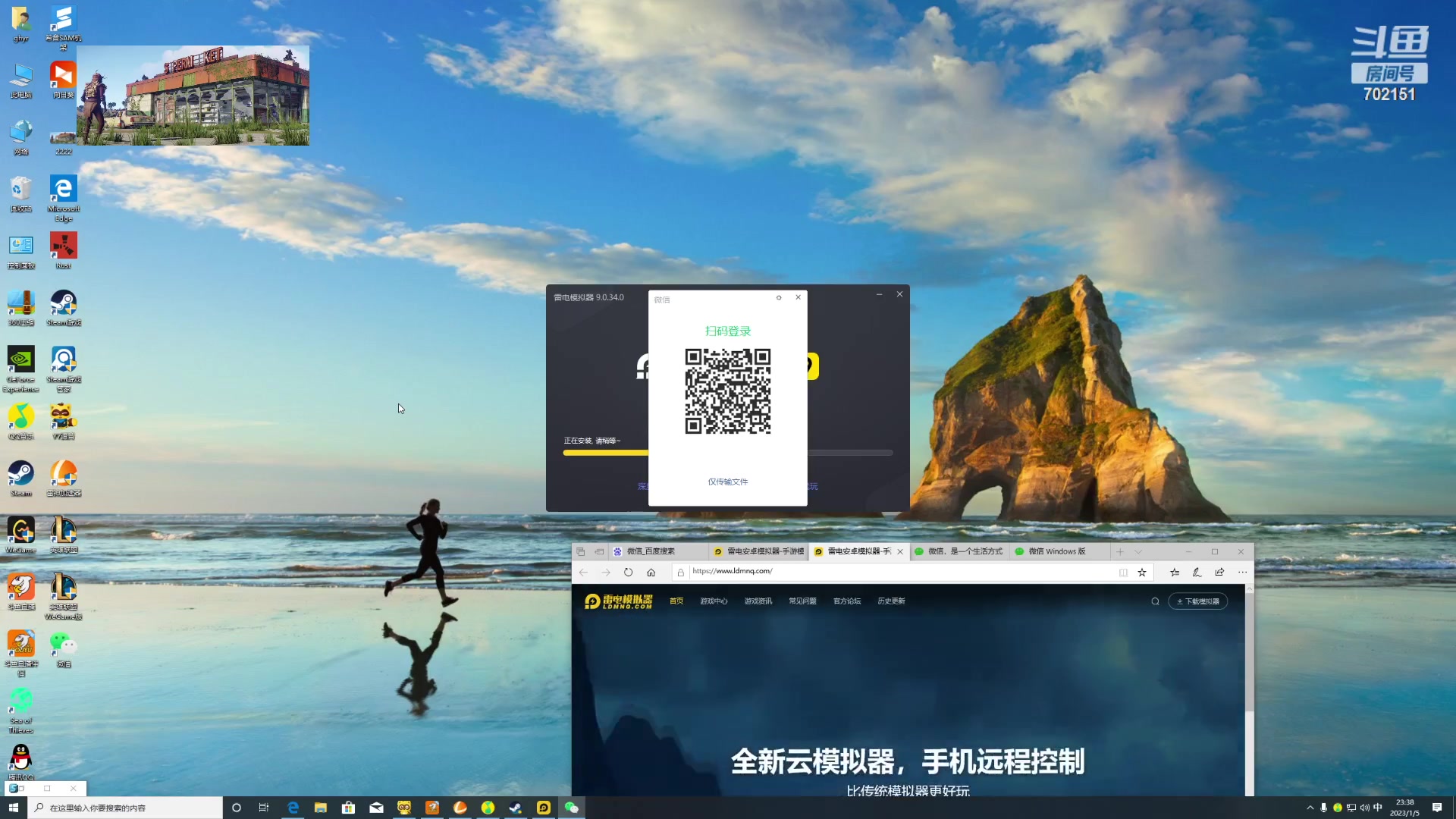Close the active 雷电安卓模拟器 browser tab
This screenshot has width=1456, height=819.
[900, 552]
